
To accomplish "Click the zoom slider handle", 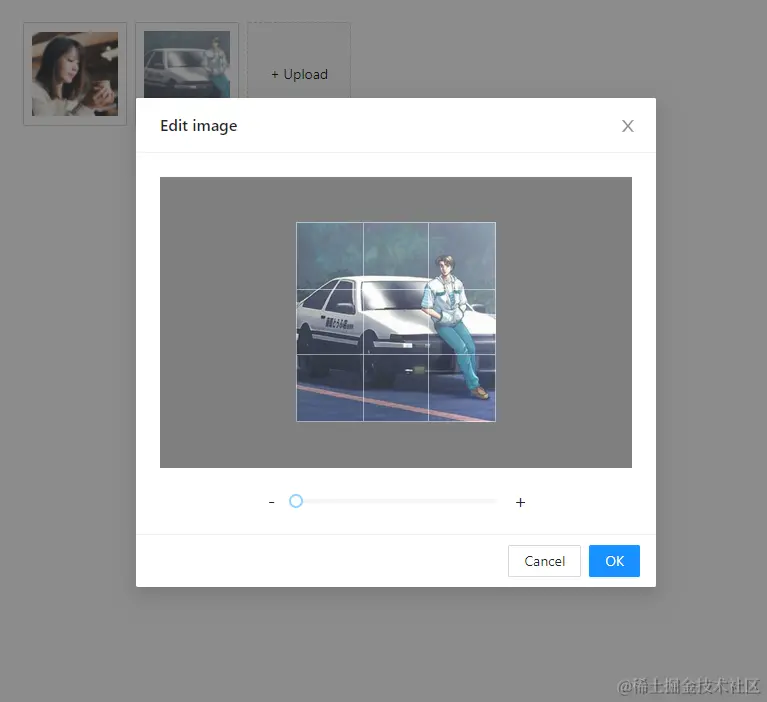I will click(296, 501).
